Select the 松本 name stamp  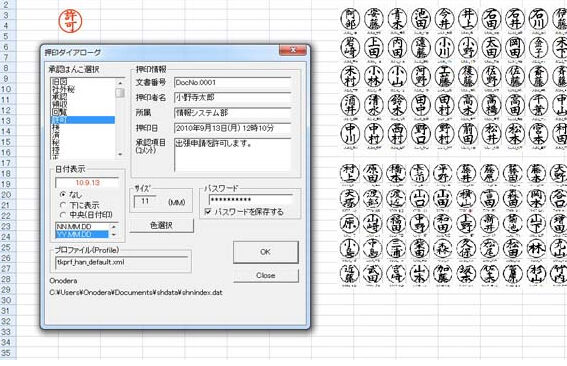515,134
